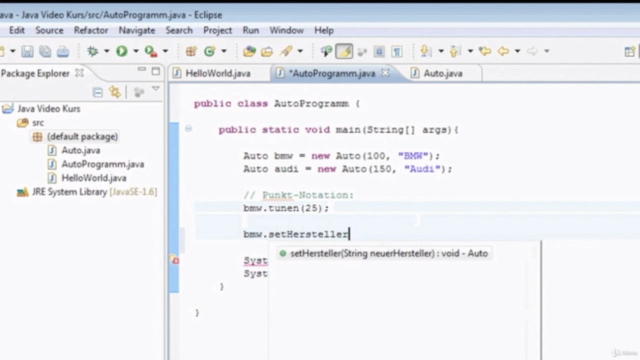This screenshot has width=640, height=360.
Task: Choose setHersteller autocomplete proposal
Action: pyautogui.click(x=384, y=253)
